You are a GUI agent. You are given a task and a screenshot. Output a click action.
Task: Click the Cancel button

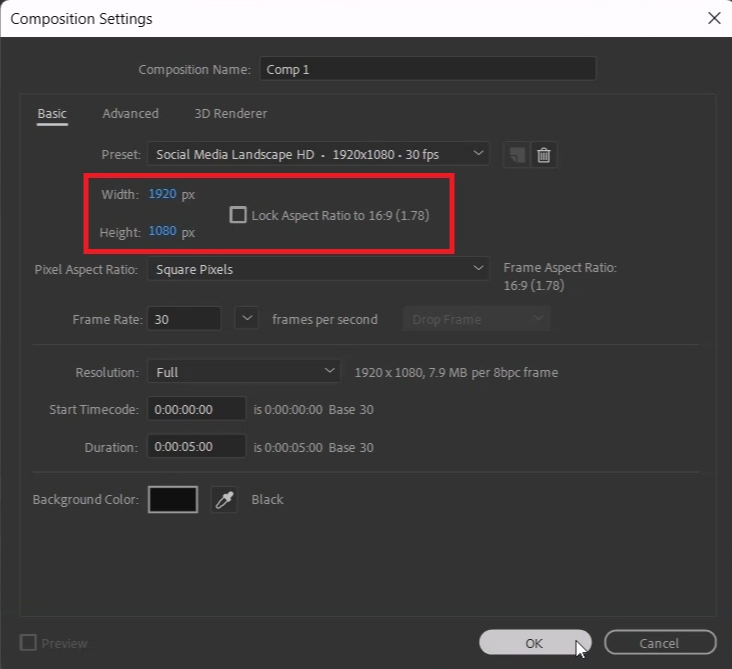click(660, 642)
